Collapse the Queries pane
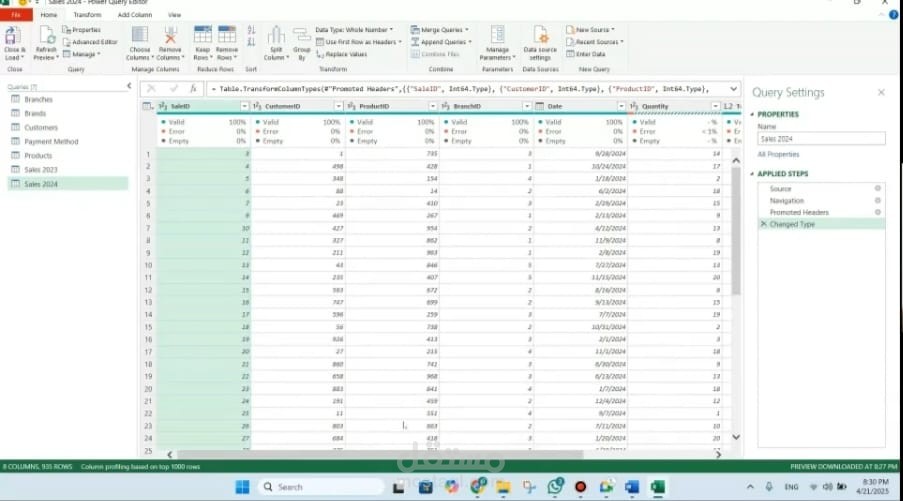This screenshot has width=903, height=501. click(x=129, y=86)
